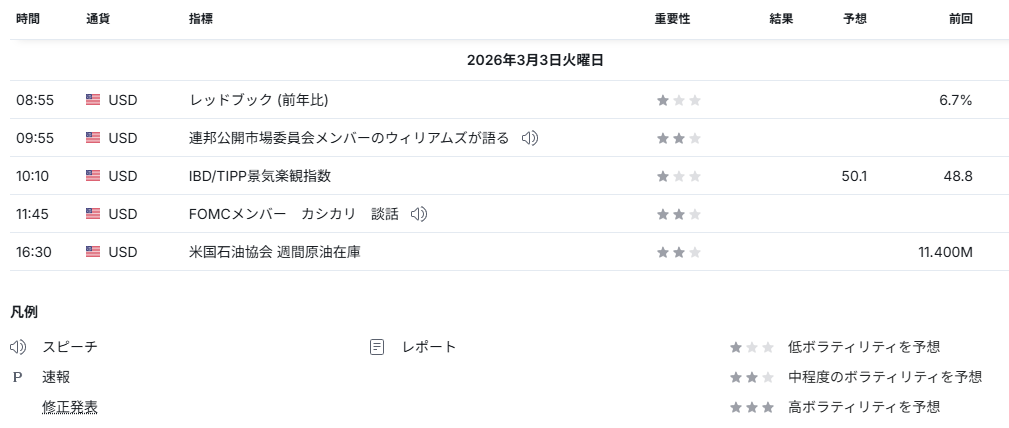The width and height of the screenshot is (1009, 428).
Task: Click the 時間 column header
Action: 28,19
